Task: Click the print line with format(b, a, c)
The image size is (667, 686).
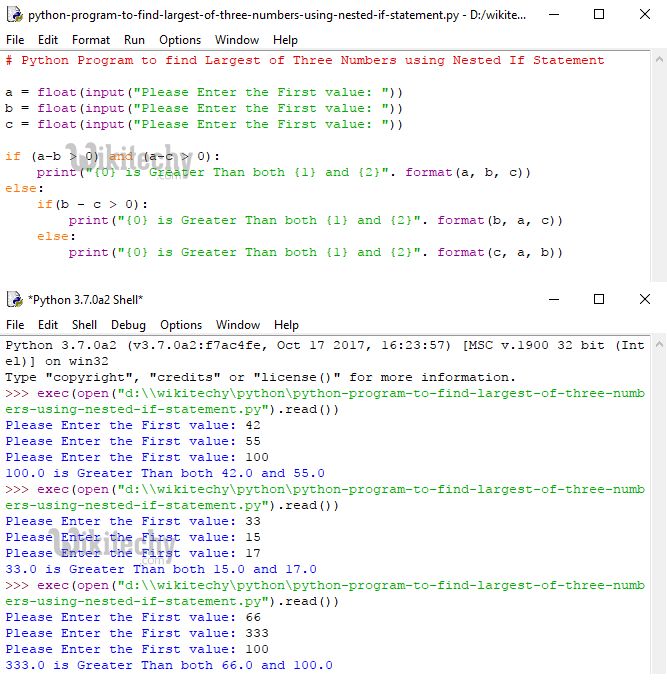Action: tap(316, 220)
